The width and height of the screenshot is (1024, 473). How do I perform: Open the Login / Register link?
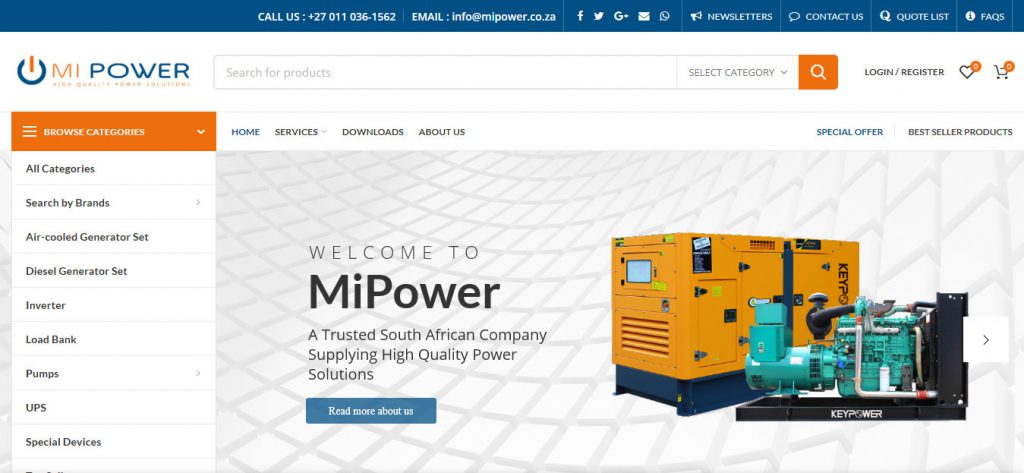click(904, 72)
